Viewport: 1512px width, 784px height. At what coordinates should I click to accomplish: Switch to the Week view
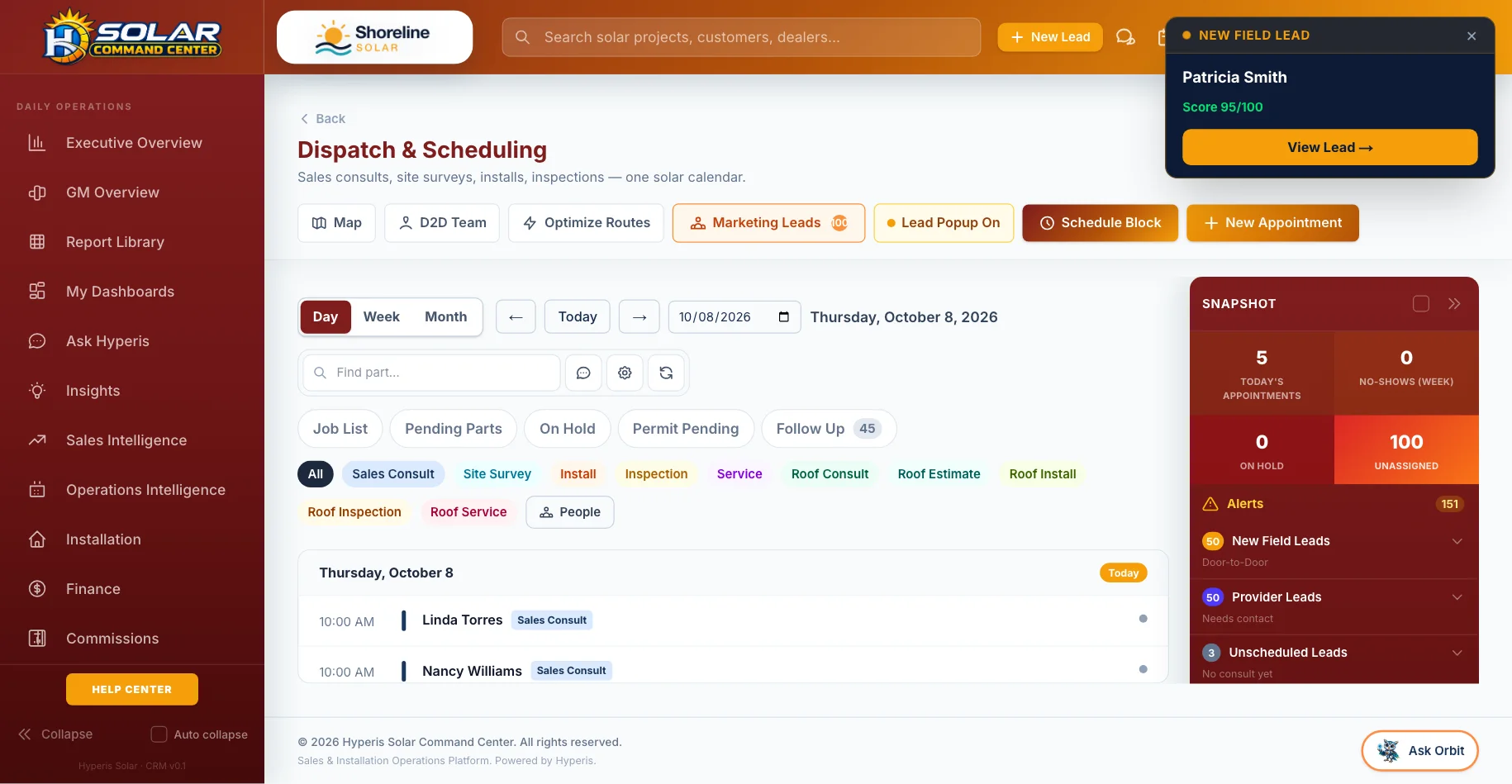(381, 316)
